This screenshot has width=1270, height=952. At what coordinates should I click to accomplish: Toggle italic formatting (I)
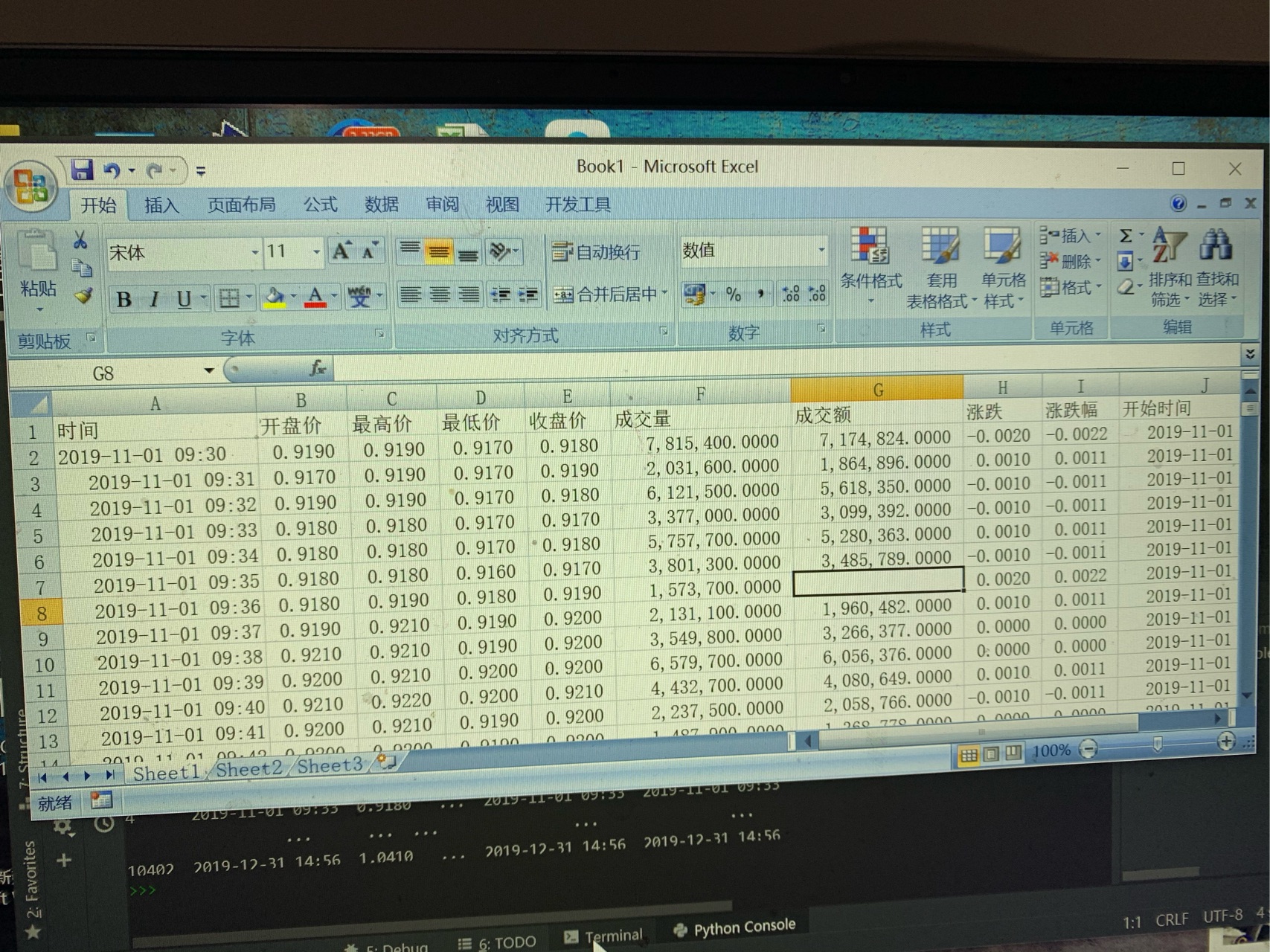click(154, 299)
